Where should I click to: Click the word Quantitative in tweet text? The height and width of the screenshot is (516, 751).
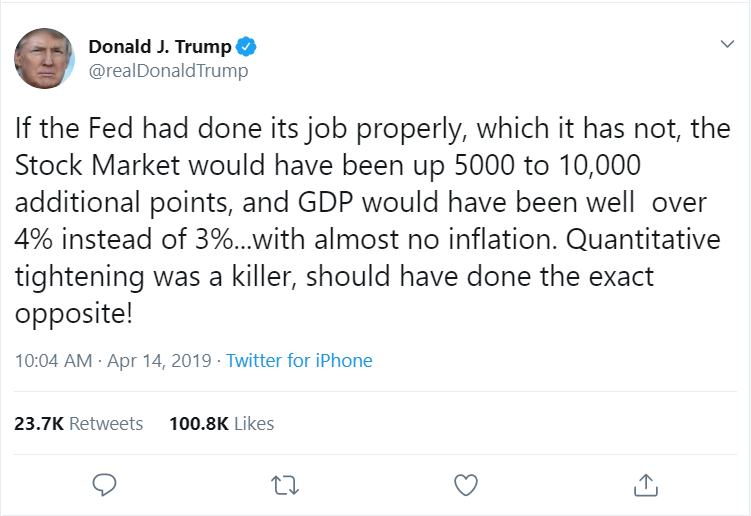(643, 240)
